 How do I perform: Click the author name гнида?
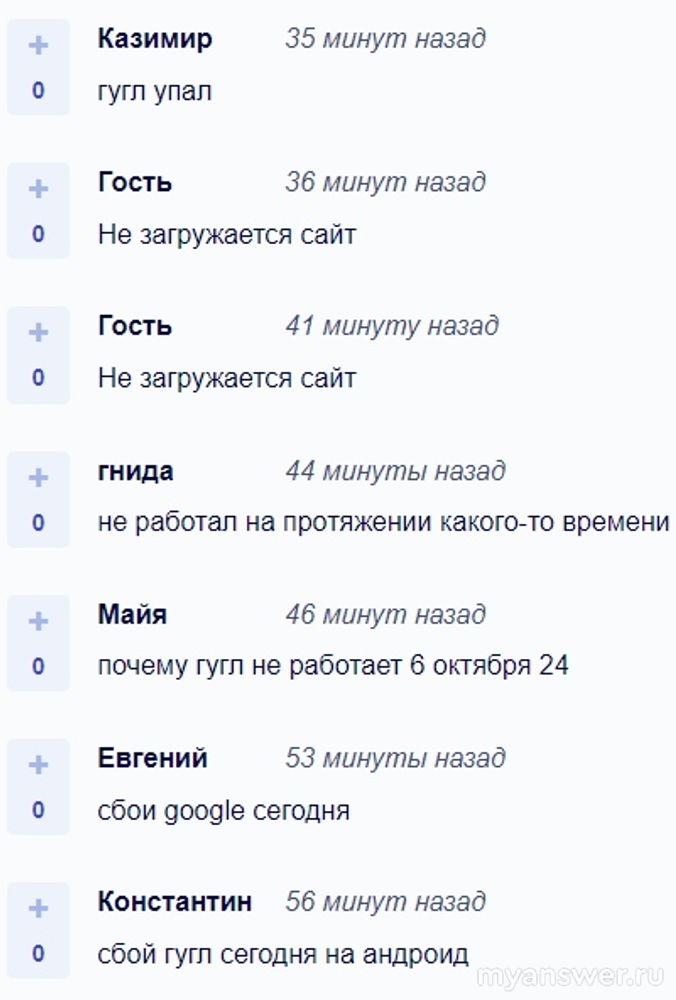click(x=135, y=470)
